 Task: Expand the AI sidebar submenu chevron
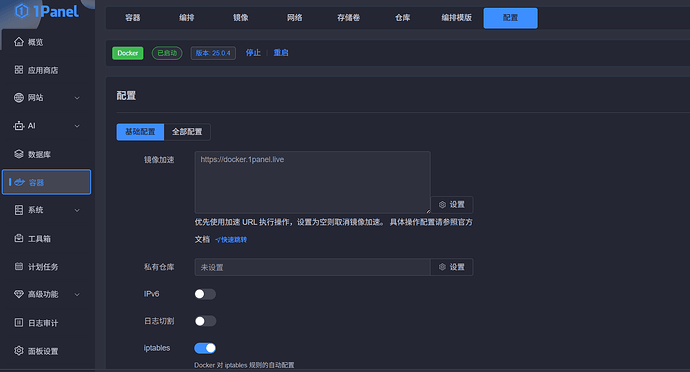(x=77, y=126)
